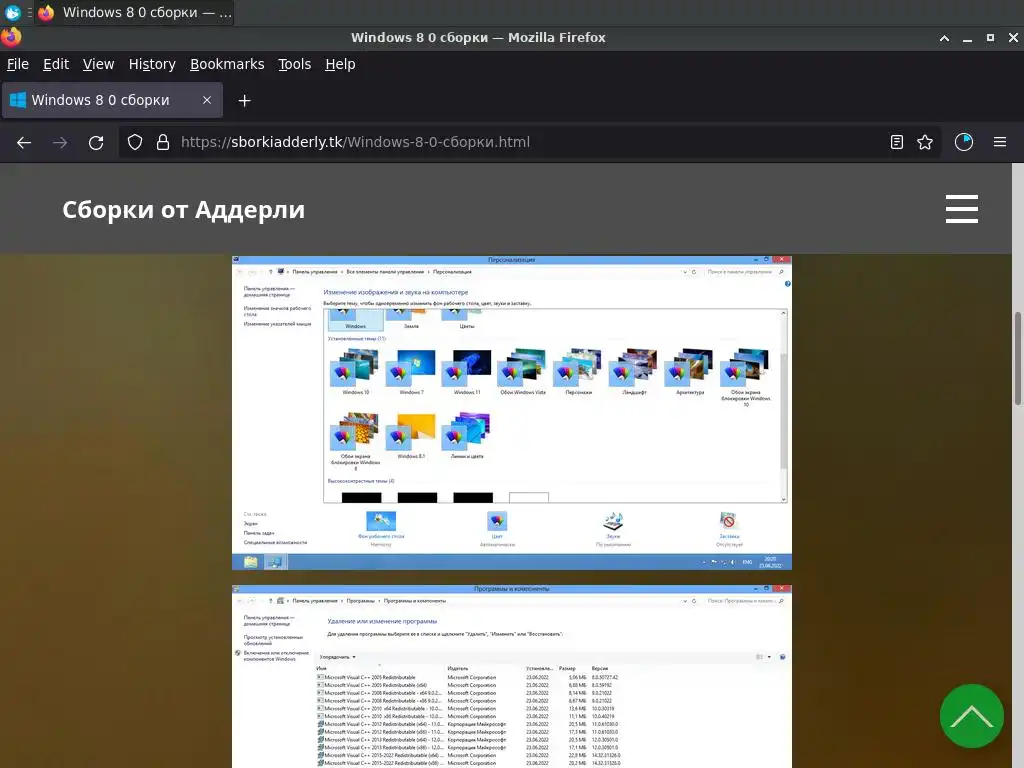Viewport: 1024px width, 768px height.
Task: Open the site hamburger menu beside Сборки от Аддерли
Action: pyautogui.click(x=962, y=209)
